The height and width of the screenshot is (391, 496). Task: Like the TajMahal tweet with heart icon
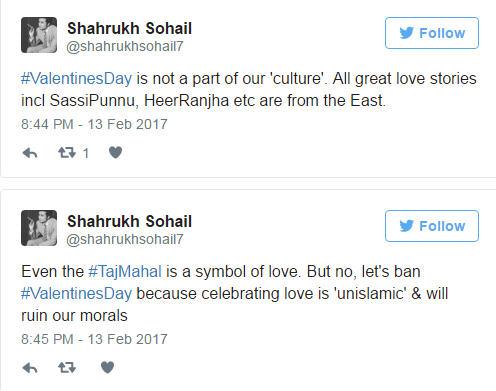click(x=107, y=367)
